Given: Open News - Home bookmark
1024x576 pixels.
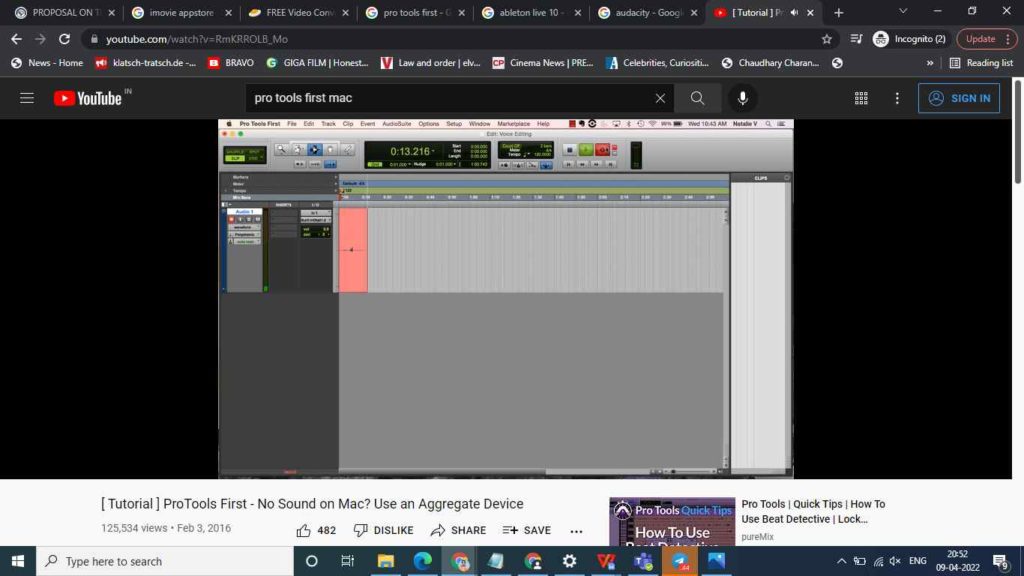Looking at the screenshot, I should click(47, 63).
